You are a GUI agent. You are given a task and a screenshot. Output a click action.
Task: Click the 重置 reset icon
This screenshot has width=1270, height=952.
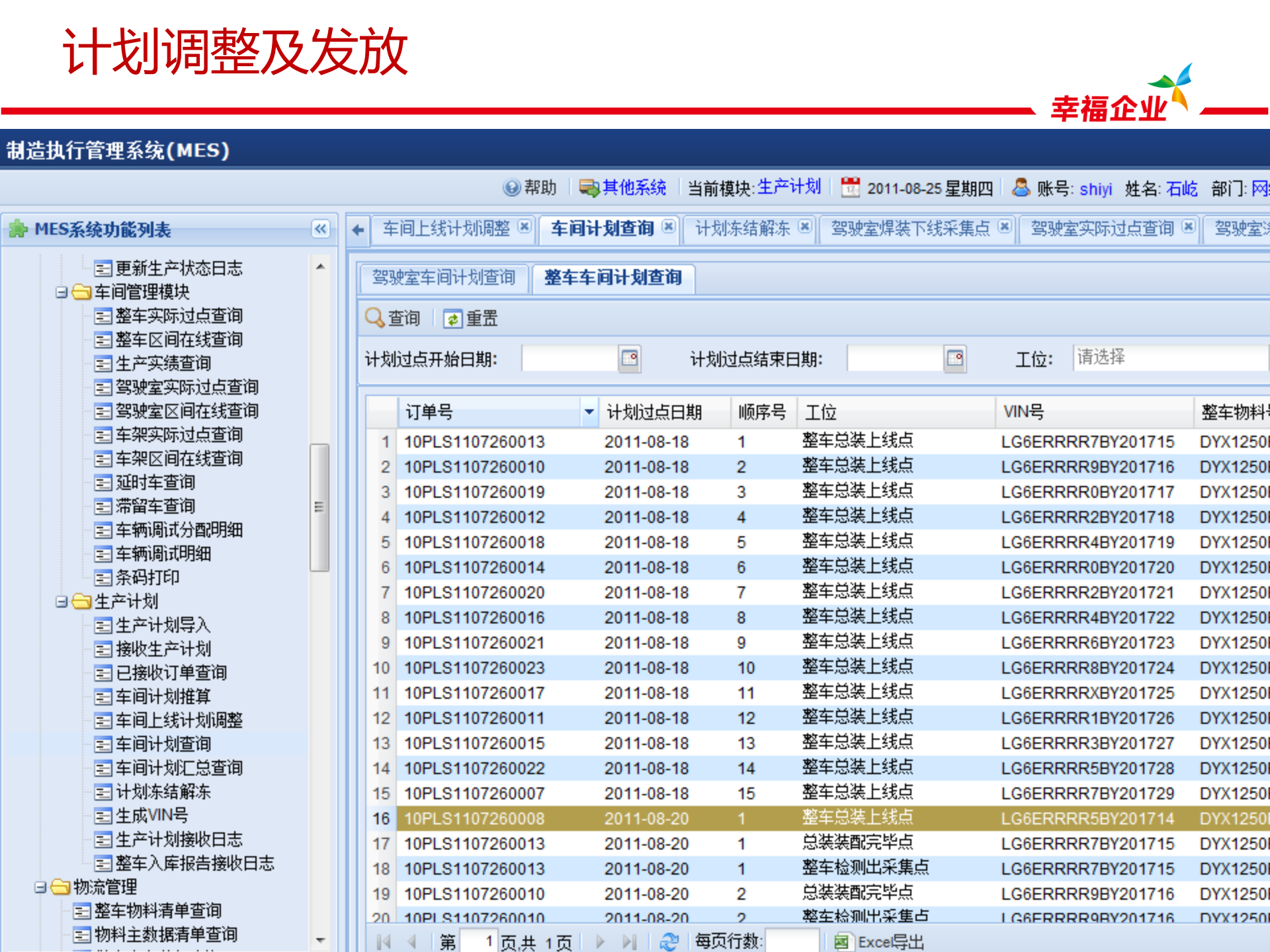tap(452, 319)
